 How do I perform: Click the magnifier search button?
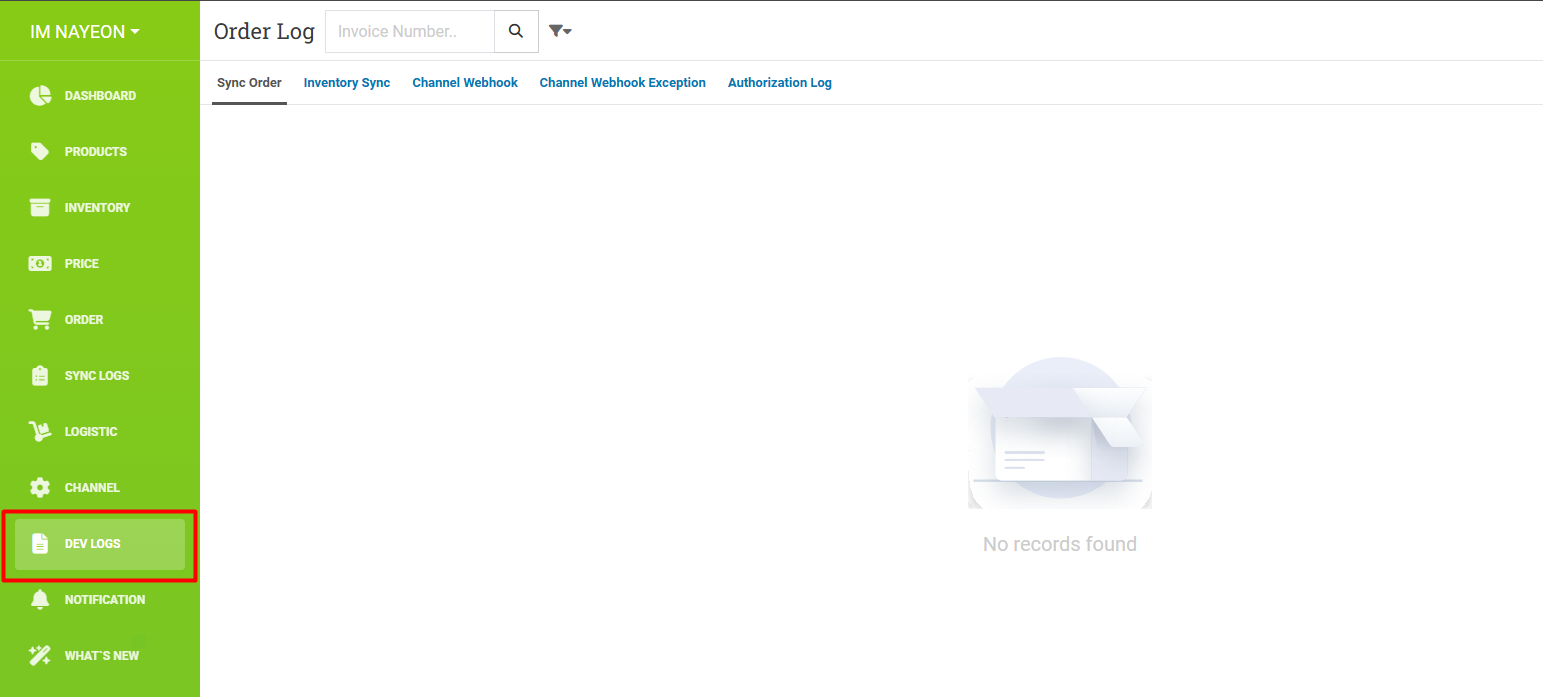click(516, 31)
